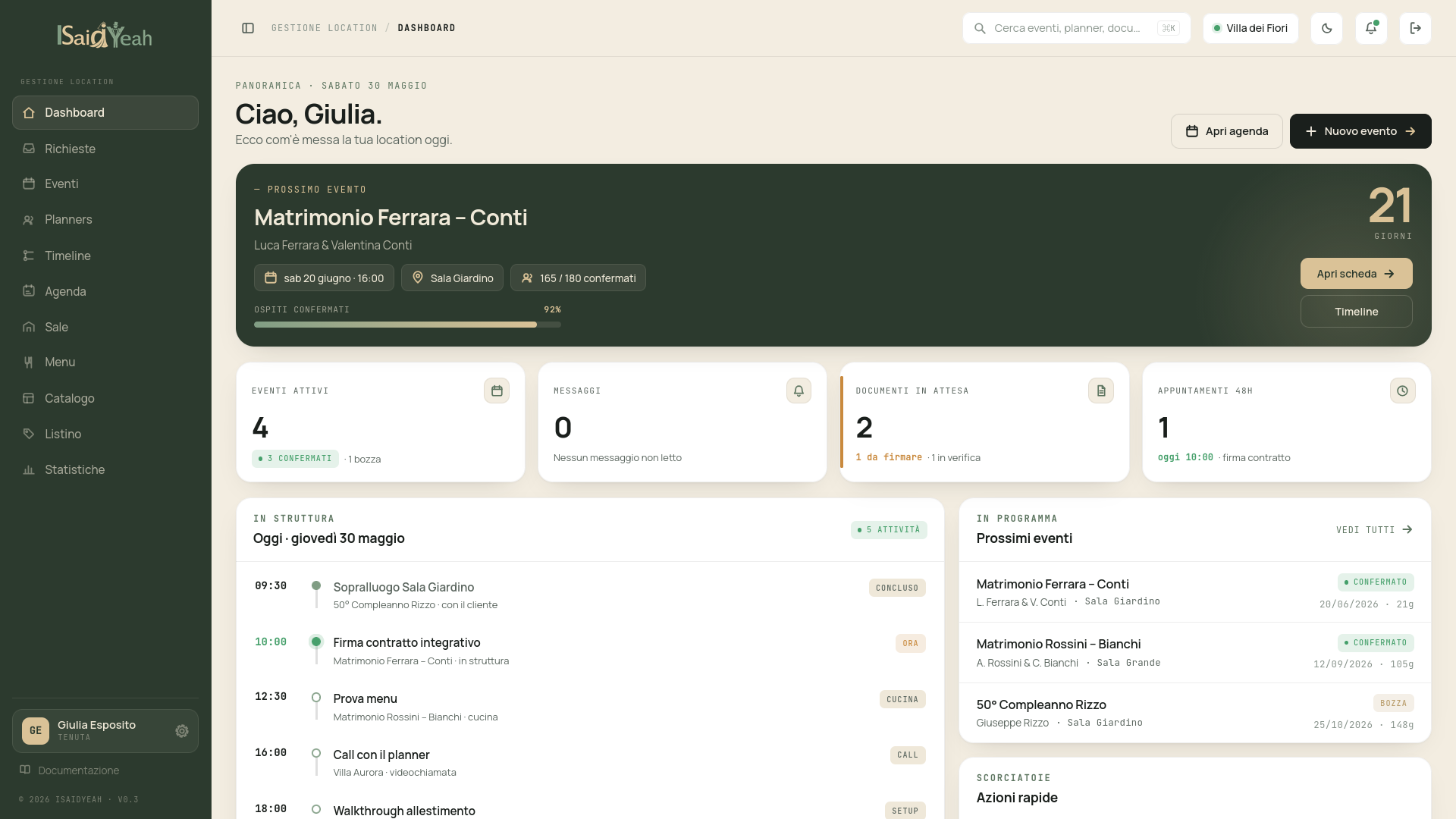This screenshot has width=1456, height=819.
Task: Click the Sopralluogo Sala Giardino activity
Action: tap(590, 595)
